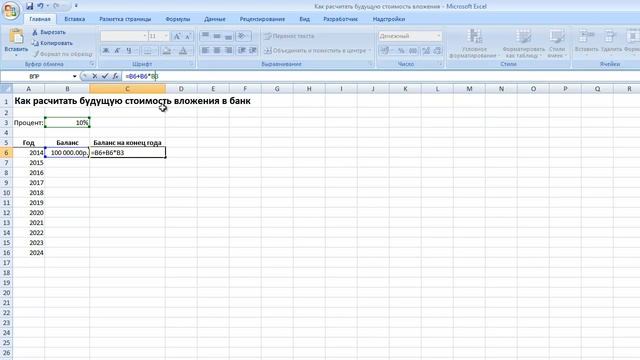This screenshot has width=640, height=360.
Task: Switch to the Разметка страницы tab
Action: 125,19
